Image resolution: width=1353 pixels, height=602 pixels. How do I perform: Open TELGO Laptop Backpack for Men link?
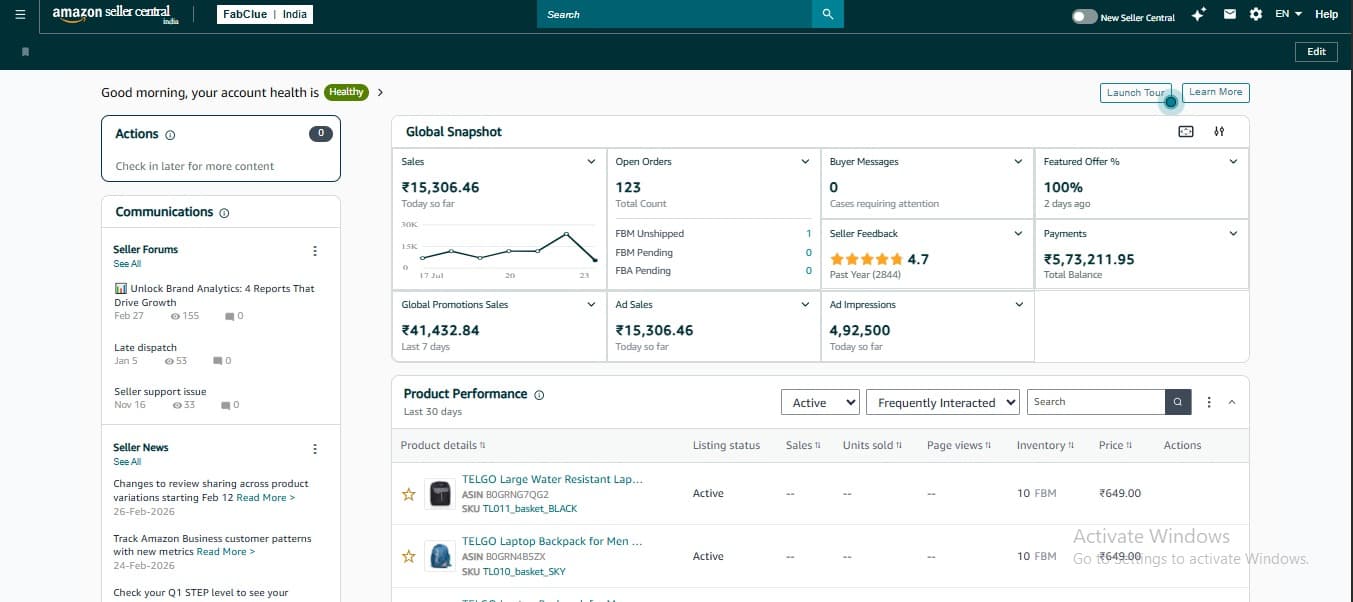point(552,542)
